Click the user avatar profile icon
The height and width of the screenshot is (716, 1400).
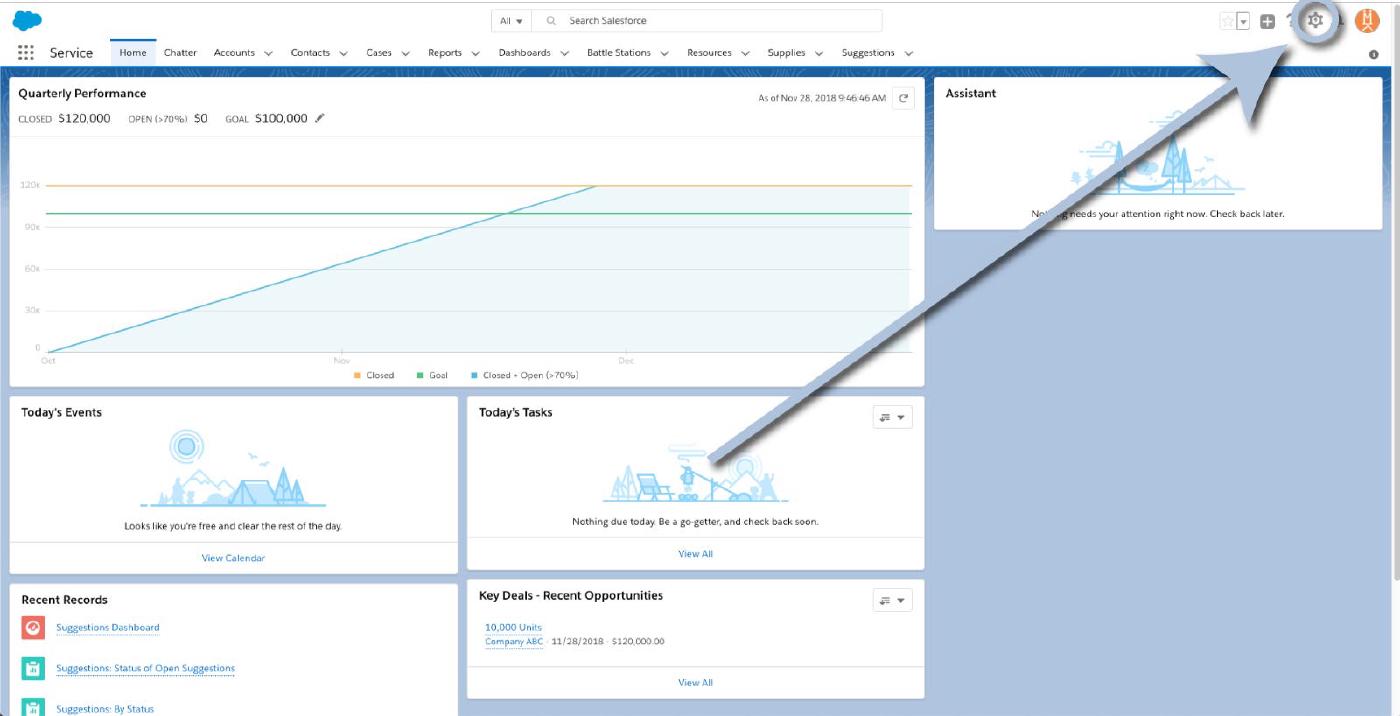(x=1367, y=21)
